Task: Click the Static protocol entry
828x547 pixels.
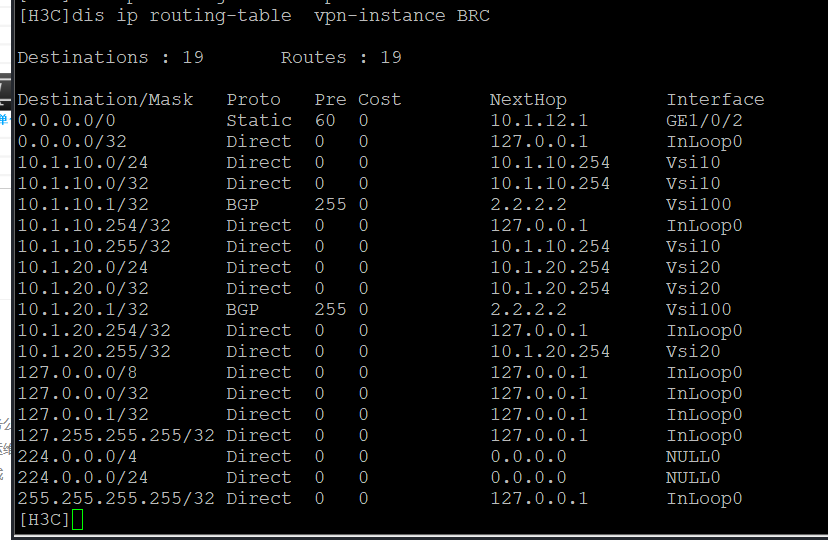Action: click(259, 121)
